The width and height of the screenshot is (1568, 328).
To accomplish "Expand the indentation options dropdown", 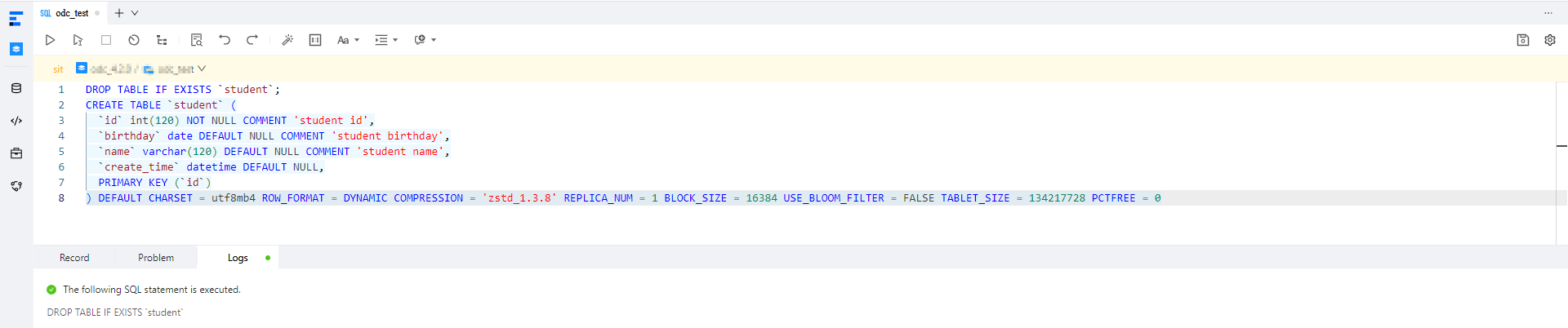I will click(385, 40).
